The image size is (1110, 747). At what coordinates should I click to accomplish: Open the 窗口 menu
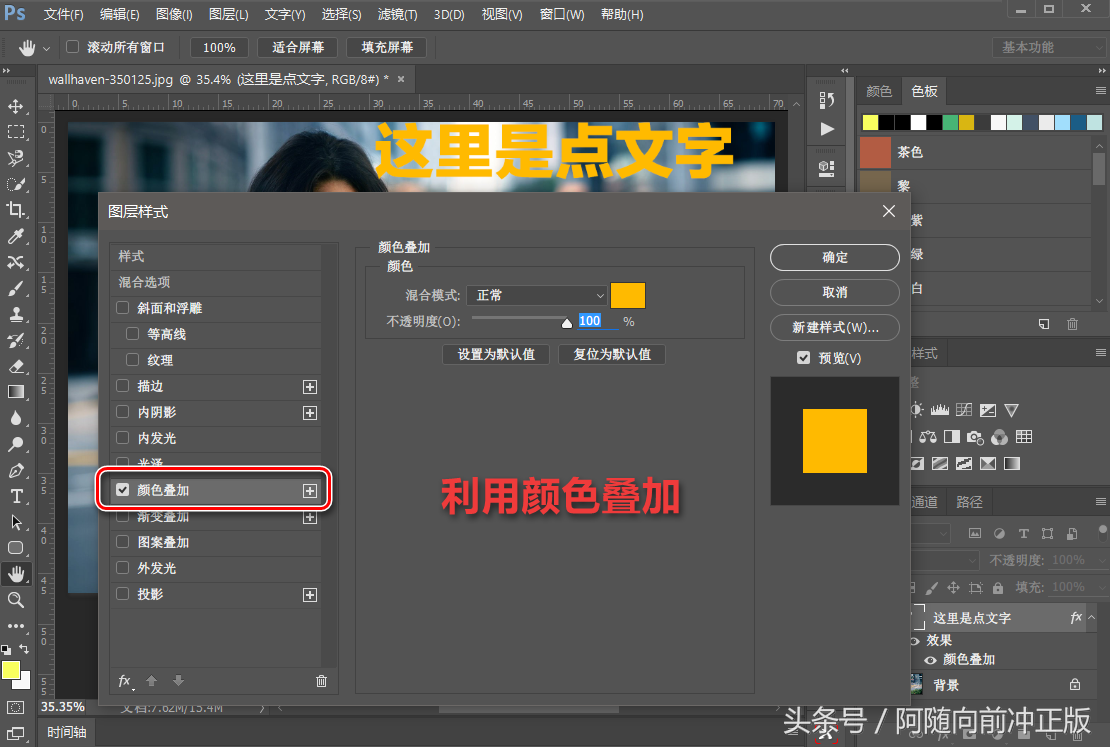click(562, 14)
